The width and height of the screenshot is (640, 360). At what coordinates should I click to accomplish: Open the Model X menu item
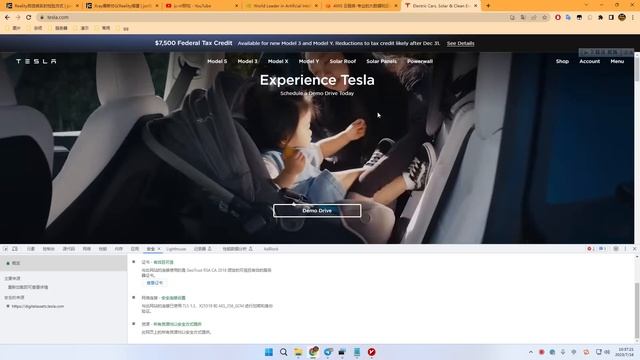click(278, 61)
